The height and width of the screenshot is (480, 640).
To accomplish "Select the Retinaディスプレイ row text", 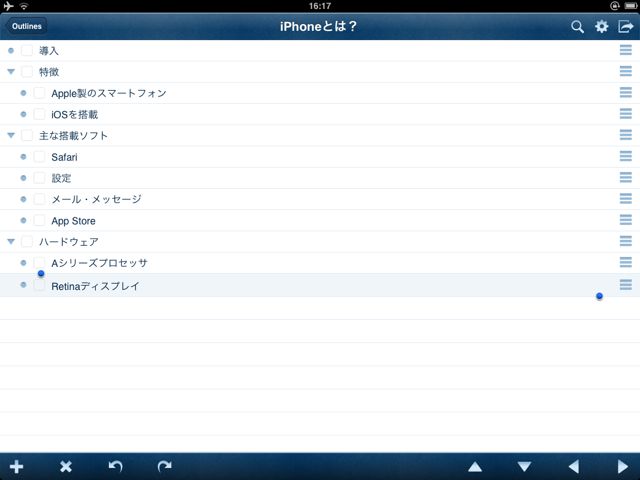I will 95,287.
